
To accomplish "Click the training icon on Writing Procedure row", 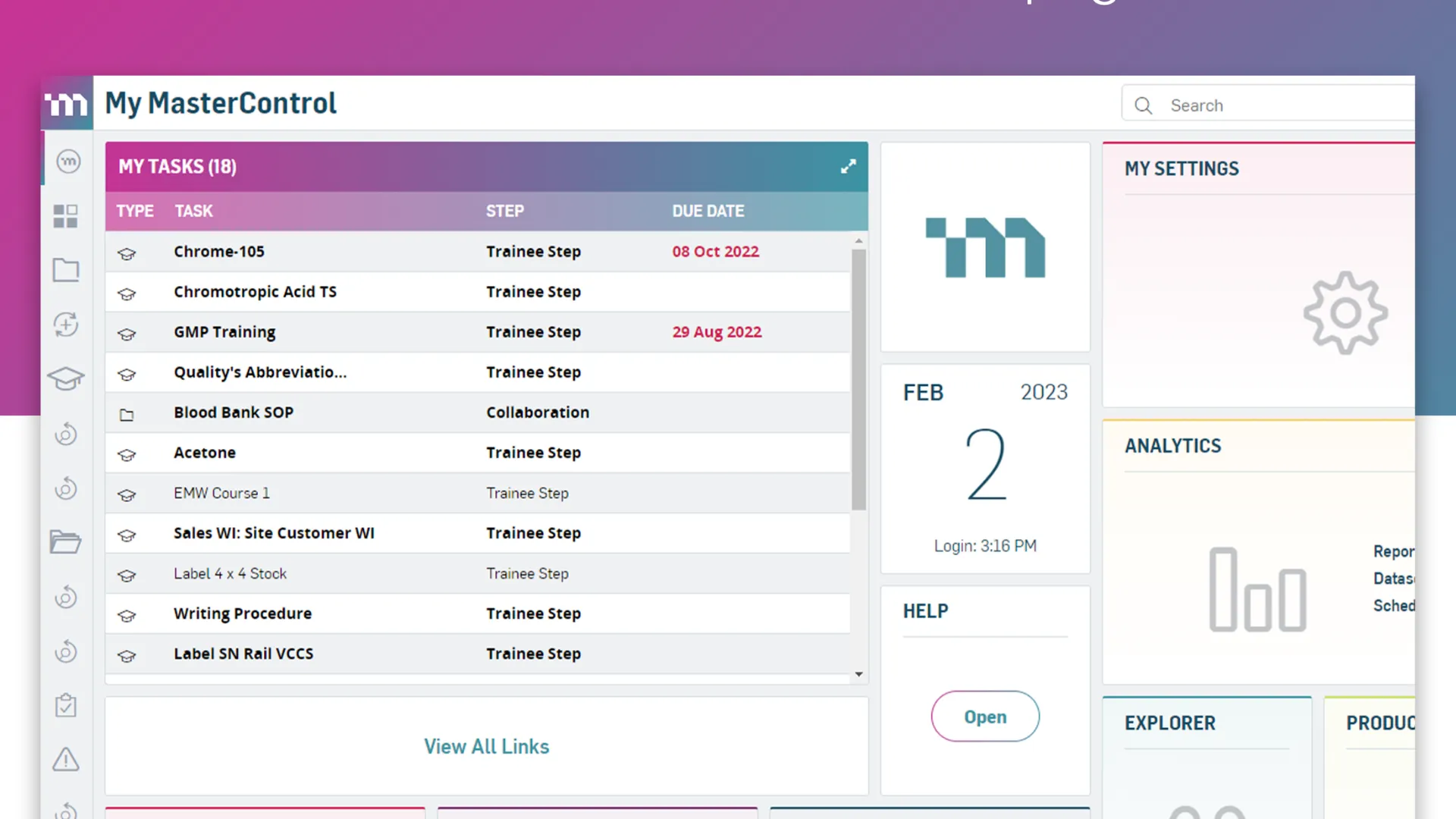I will click(x=127, y=615).
